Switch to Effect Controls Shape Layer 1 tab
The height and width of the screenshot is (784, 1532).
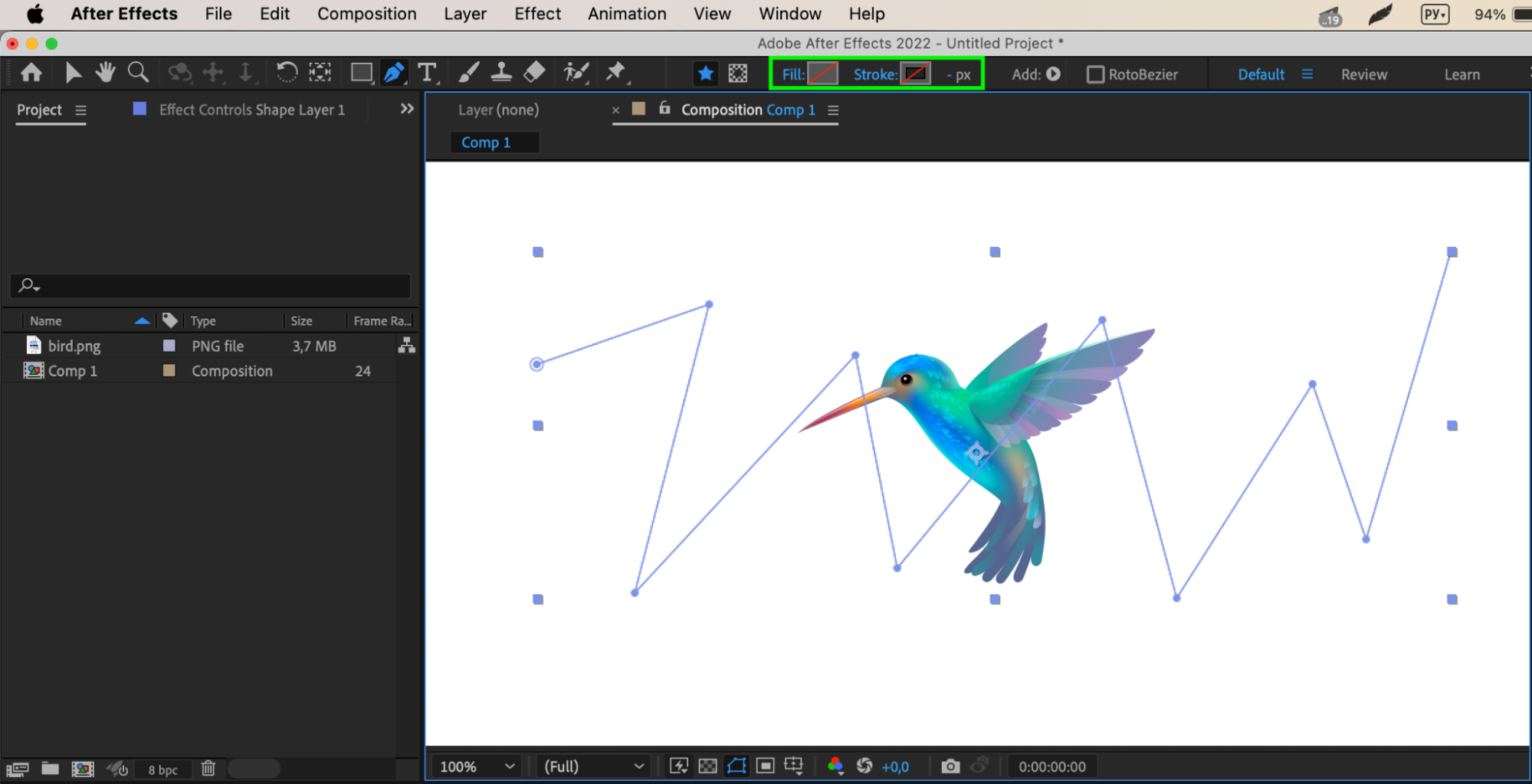[x=251, y=110]
